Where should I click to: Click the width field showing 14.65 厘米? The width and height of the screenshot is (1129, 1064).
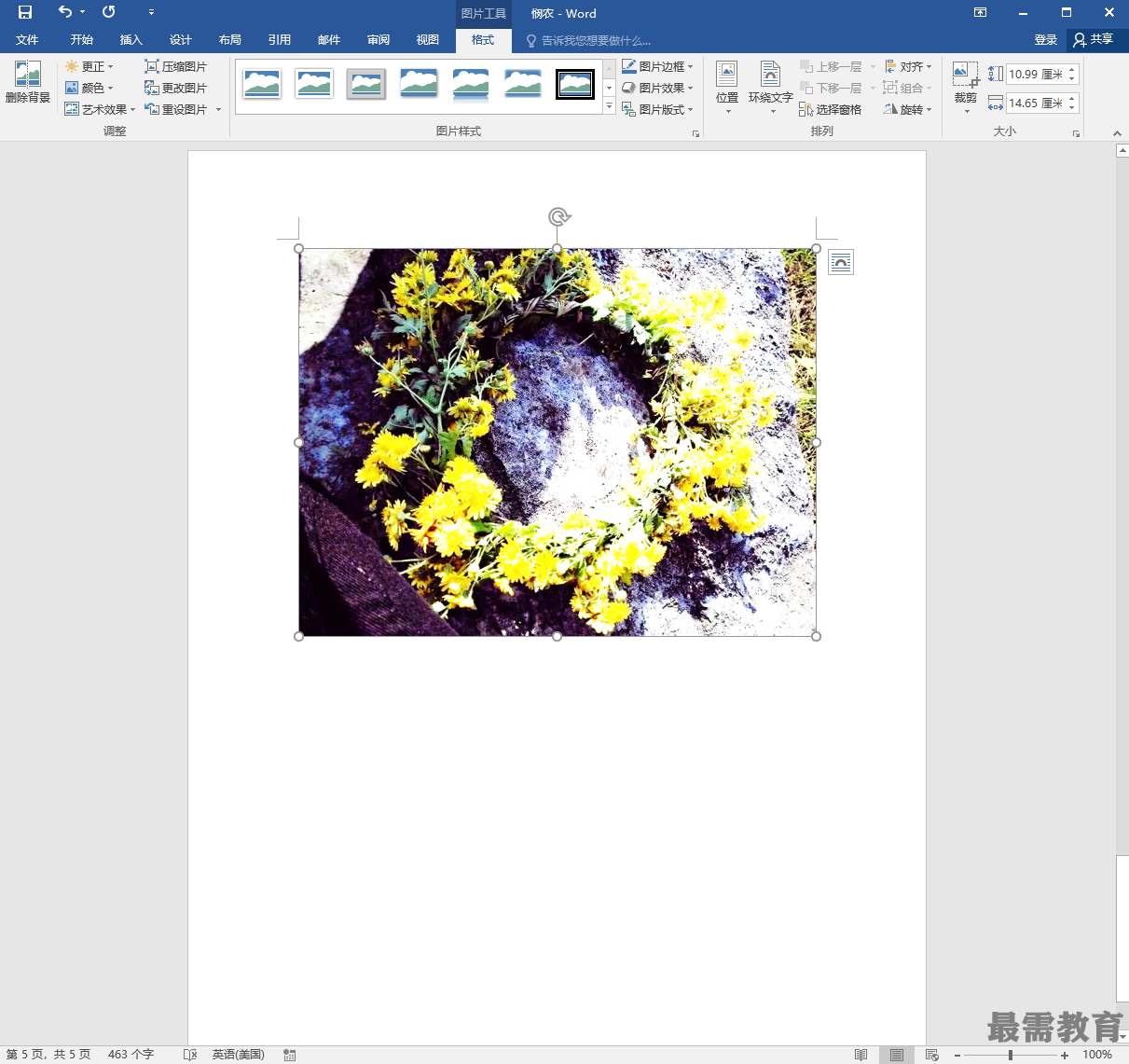coord(1036,103)
